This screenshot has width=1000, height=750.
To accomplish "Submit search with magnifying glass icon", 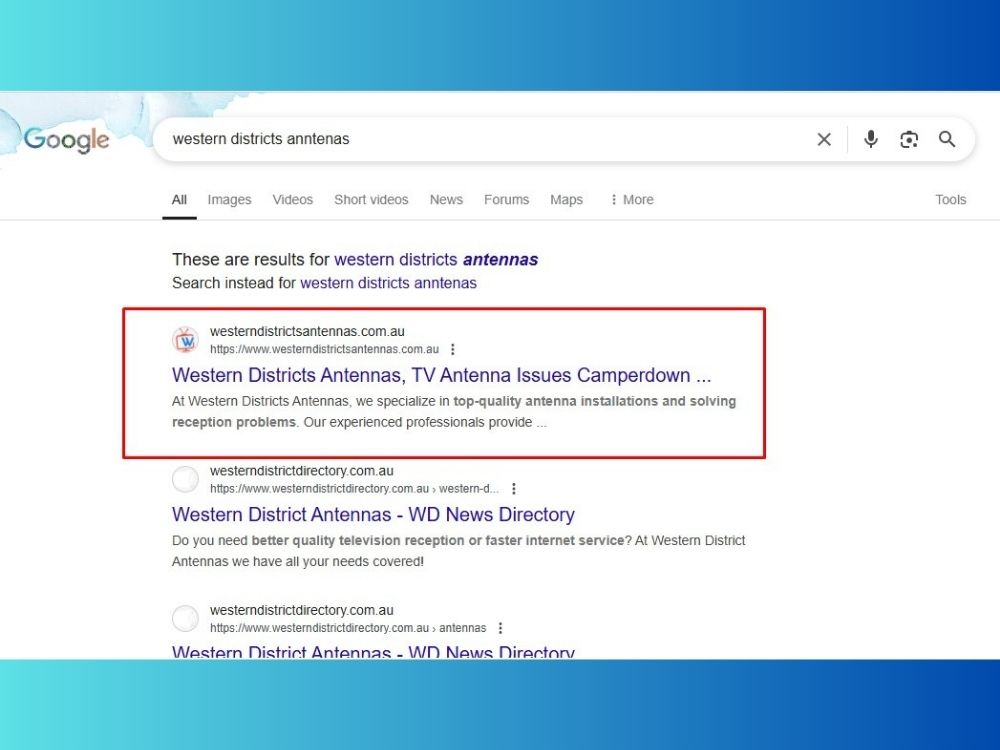I will click(947, 139).
